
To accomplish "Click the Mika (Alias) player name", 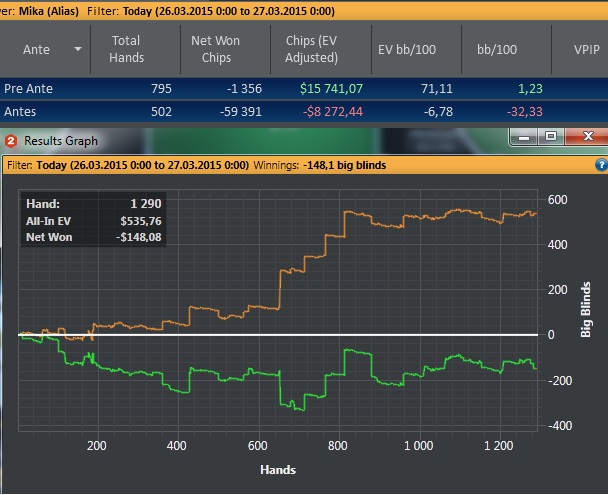I will tap(49, 11).
